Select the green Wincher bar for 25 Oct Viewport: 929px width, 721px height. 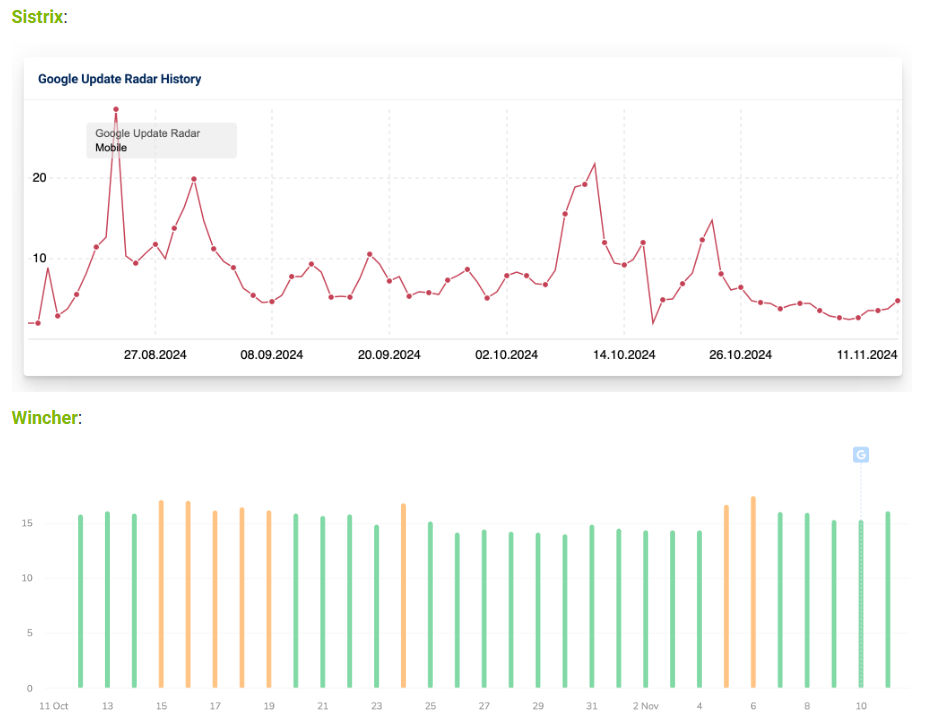tap(430, 605)
